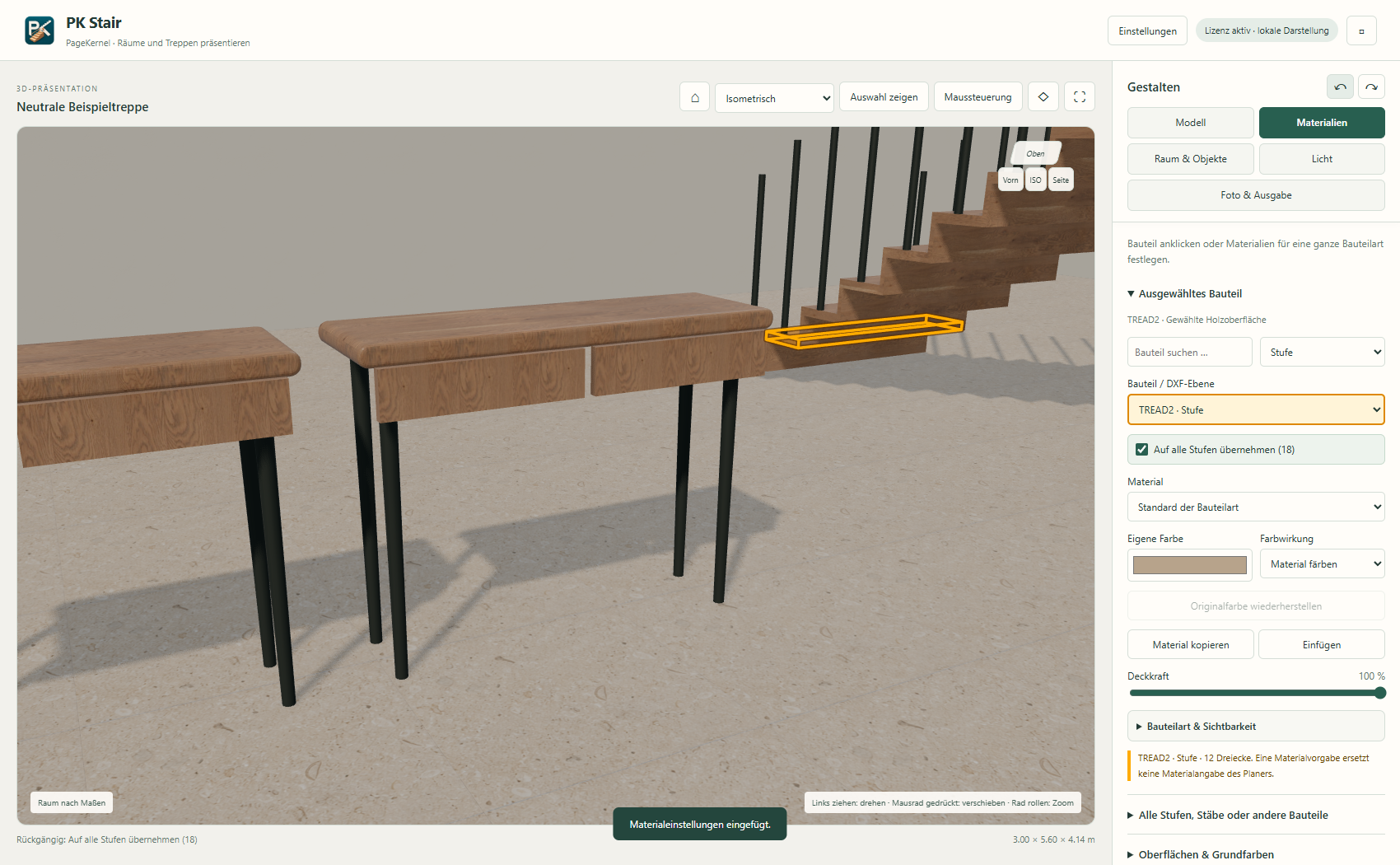Screen dimensions: 1400x865
Task: Select the Oben face of view cube
Action: [x=1035, y=154]
